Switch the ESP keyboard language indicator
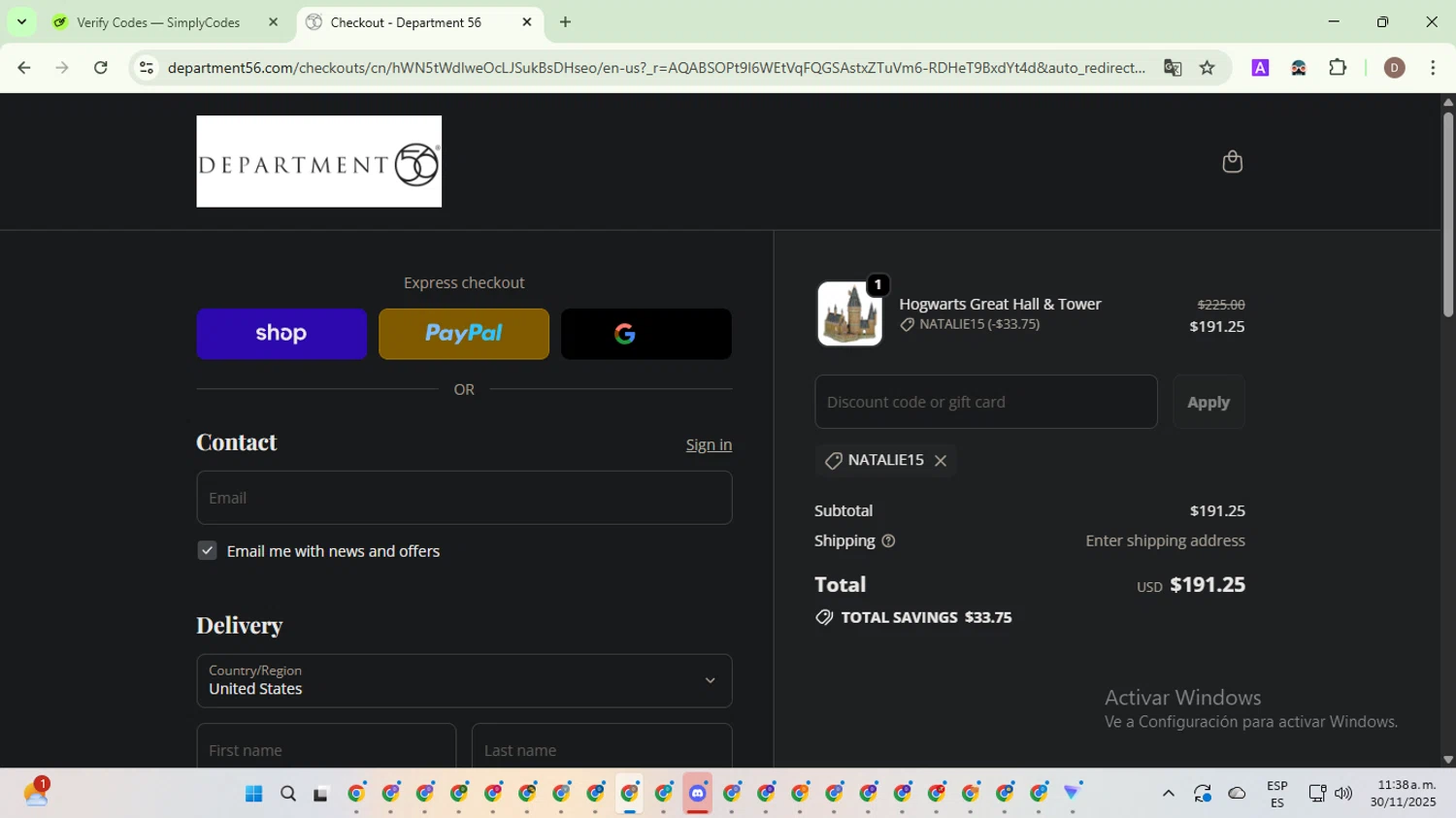The image size is (1456, 818). (x=1277, y=794)
